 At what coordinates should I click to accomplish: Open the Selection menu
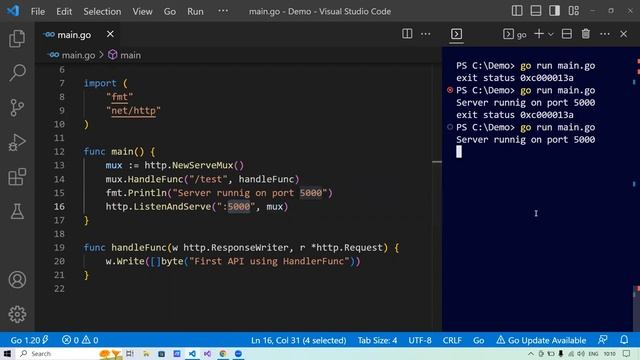102,11
